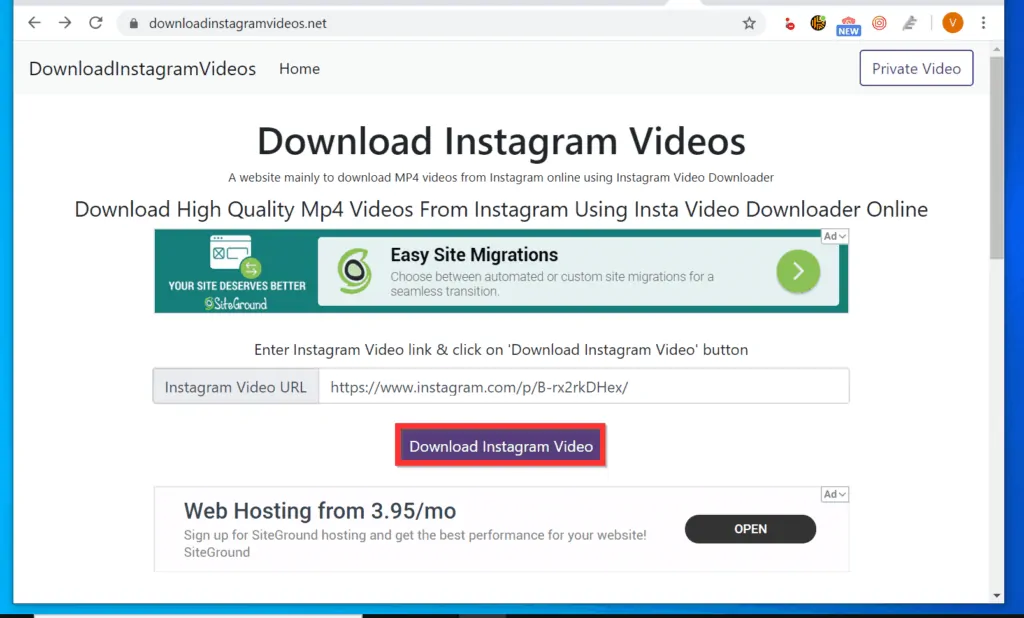
Task: Open the SiteGround migrations ad arrow
Action: coord(797,271)
